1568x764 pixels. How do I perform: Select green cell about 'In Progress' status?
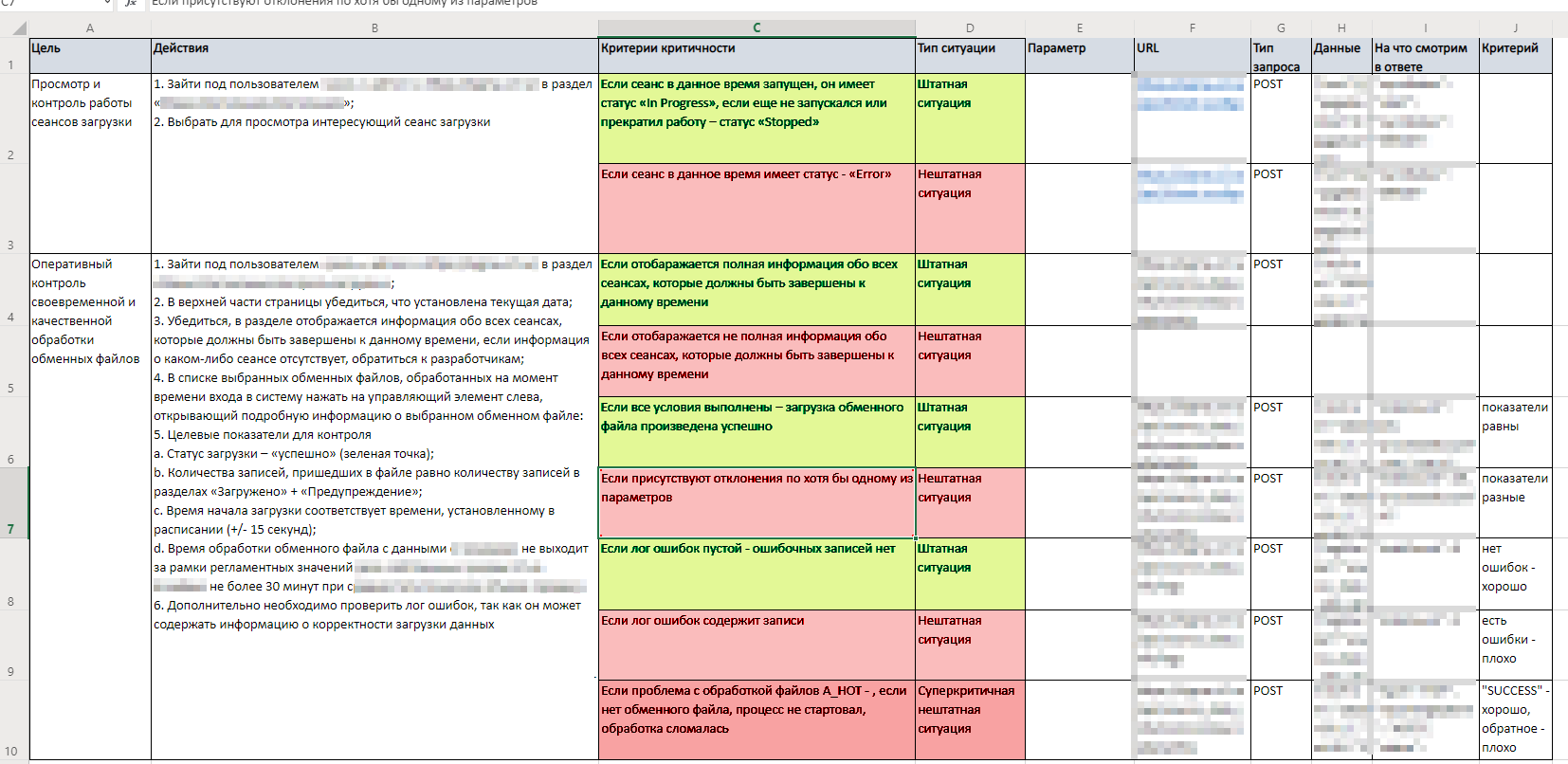757,118
